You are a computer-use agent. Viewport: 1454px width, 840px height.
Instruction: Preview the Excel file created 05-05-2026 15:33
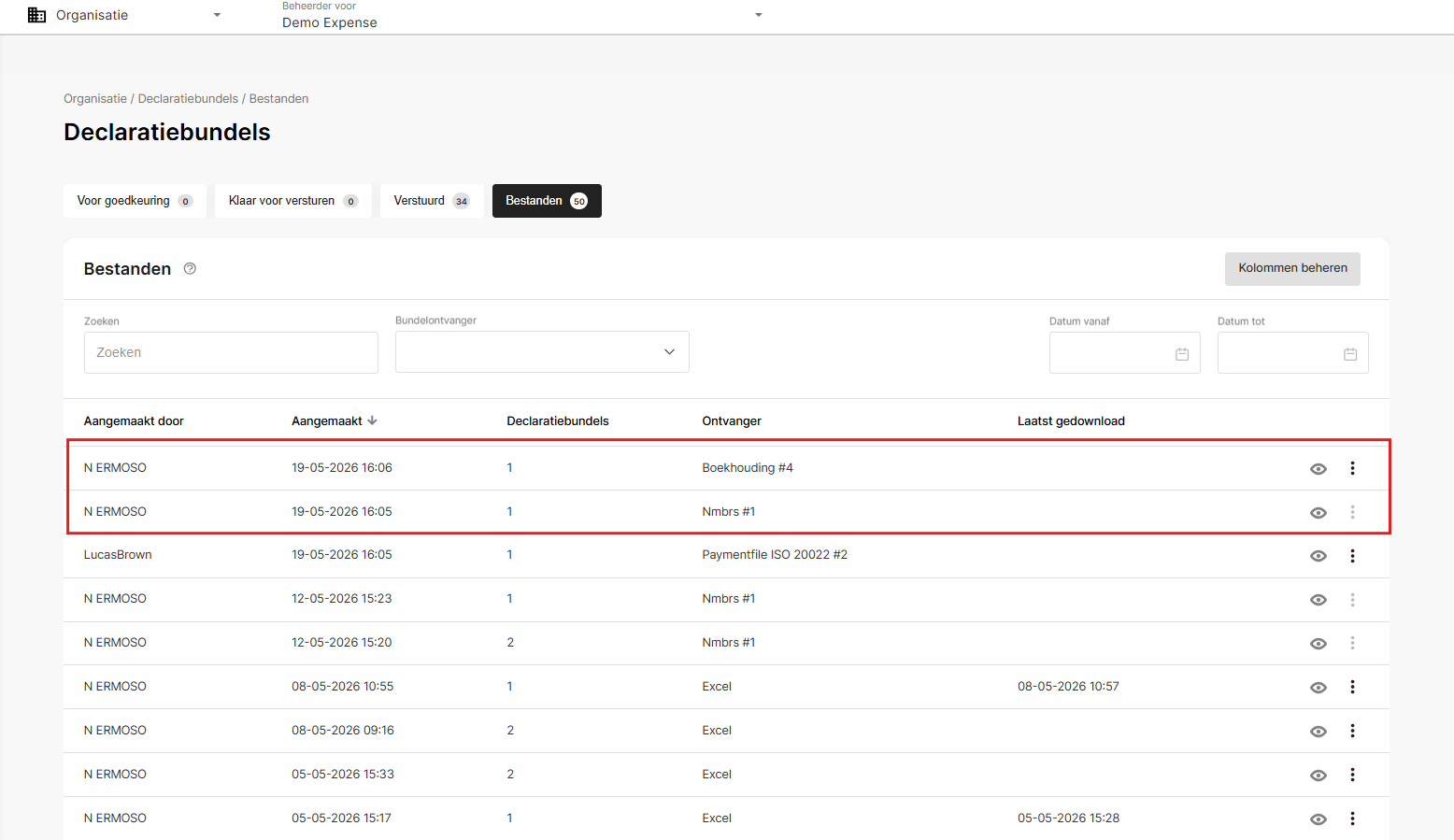(x=1319, y=776)
